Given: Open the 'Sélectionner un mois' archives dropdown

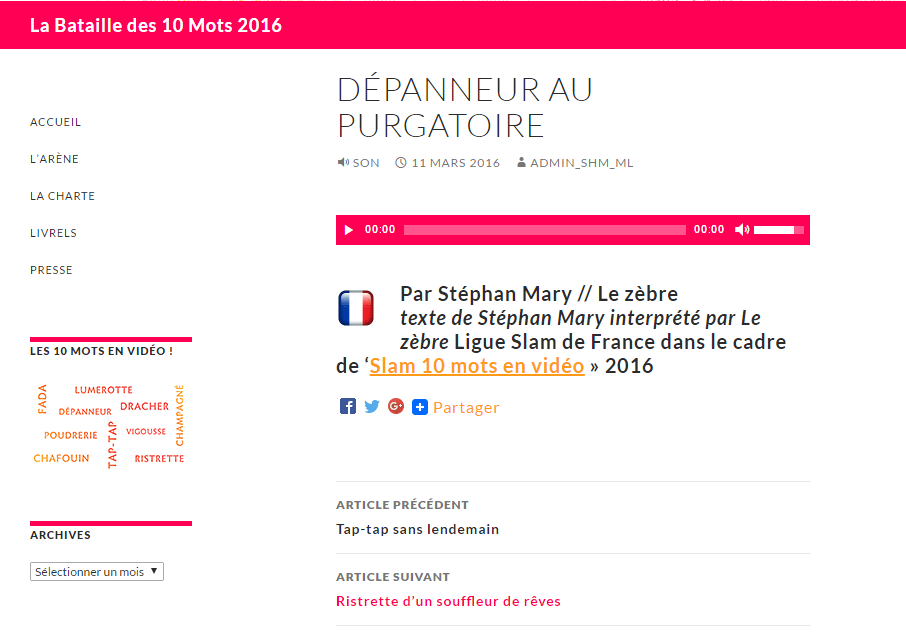Looking at the screenshot, I should tap(96, 571).
